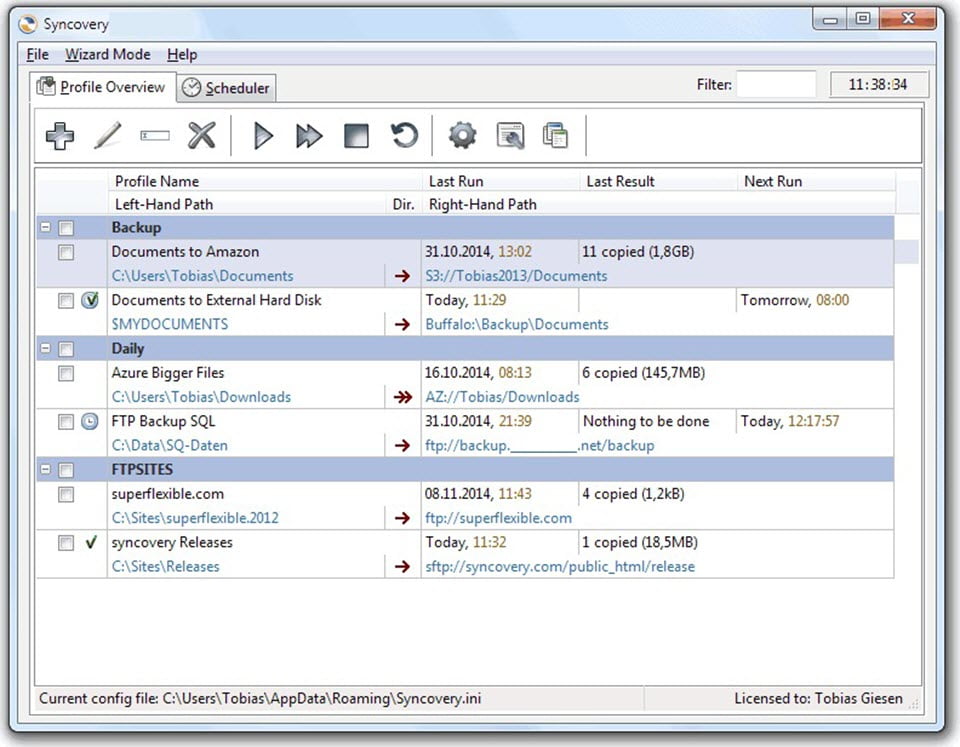
Task: Delete profile with the X icon
Action: 201,135
